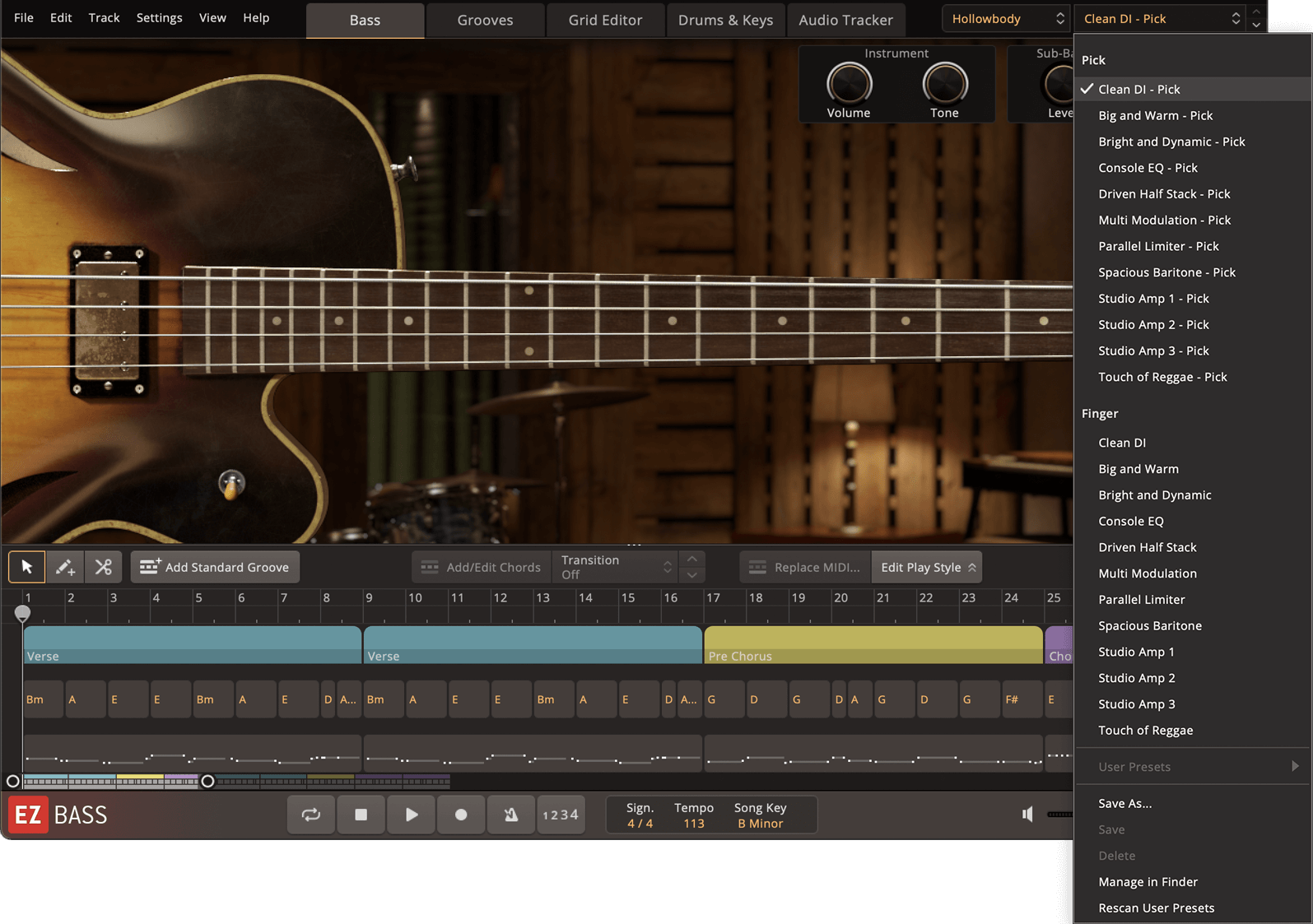The height and width of the screenshot is (924, 1313).
Task: Click Add/Edit Chords button
Action: (481, 567)
